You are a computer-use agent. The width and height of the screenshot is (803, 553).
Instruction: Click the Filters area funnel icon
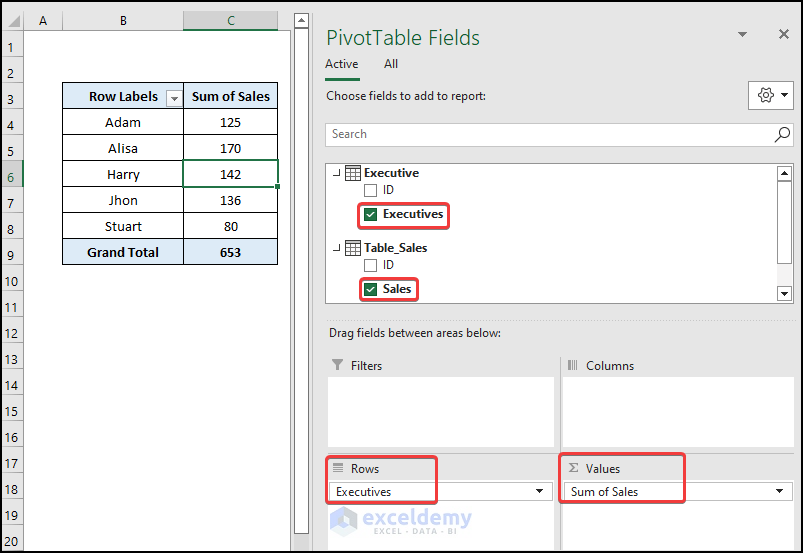[338, 366]
